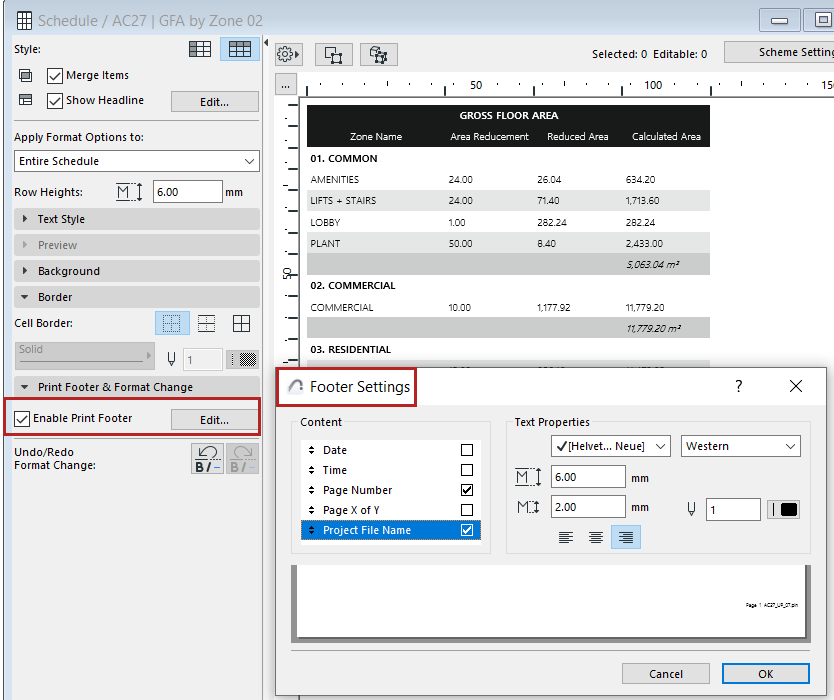This screenshot has height=700, width=834.
Task: Apply the all cell borders icon
Action: tap(240, 323)
